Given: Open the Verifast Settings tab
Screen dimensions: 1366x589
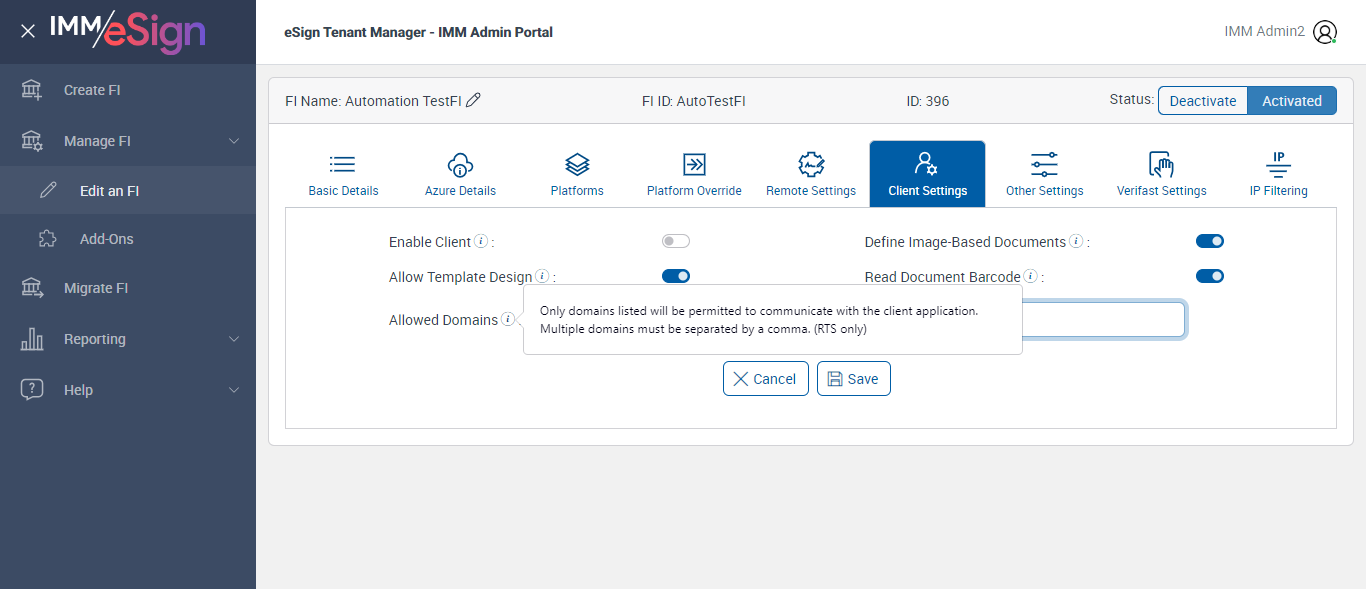Looking at the screenshot, I should click(x=1161, y=175).
